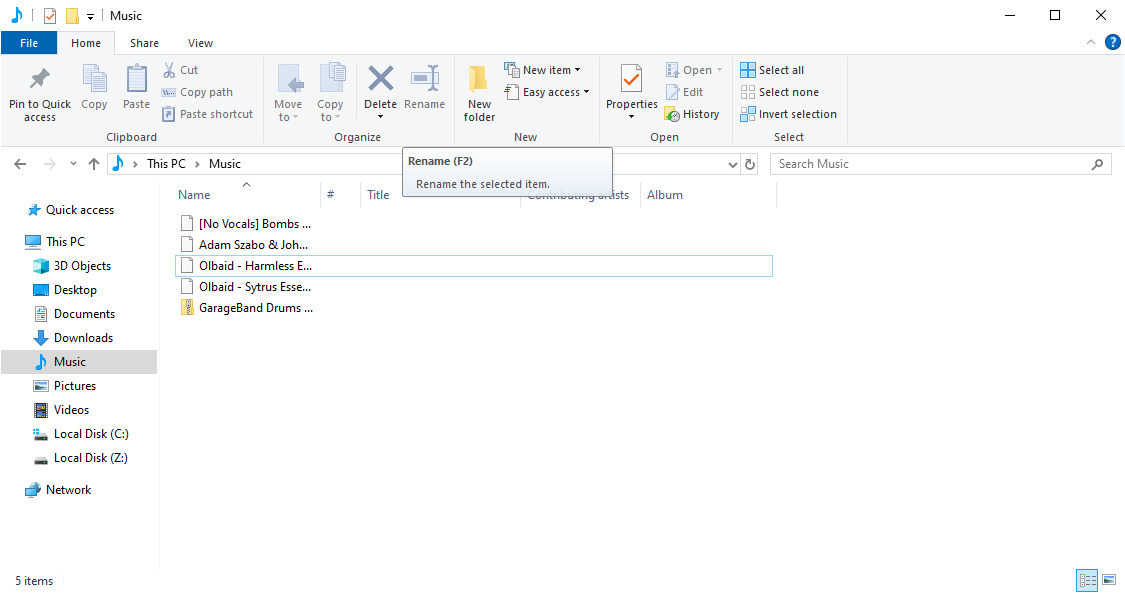Open the View ribbon tab
This screenshot has height=593, width=1125.
[x=200, y=43]
